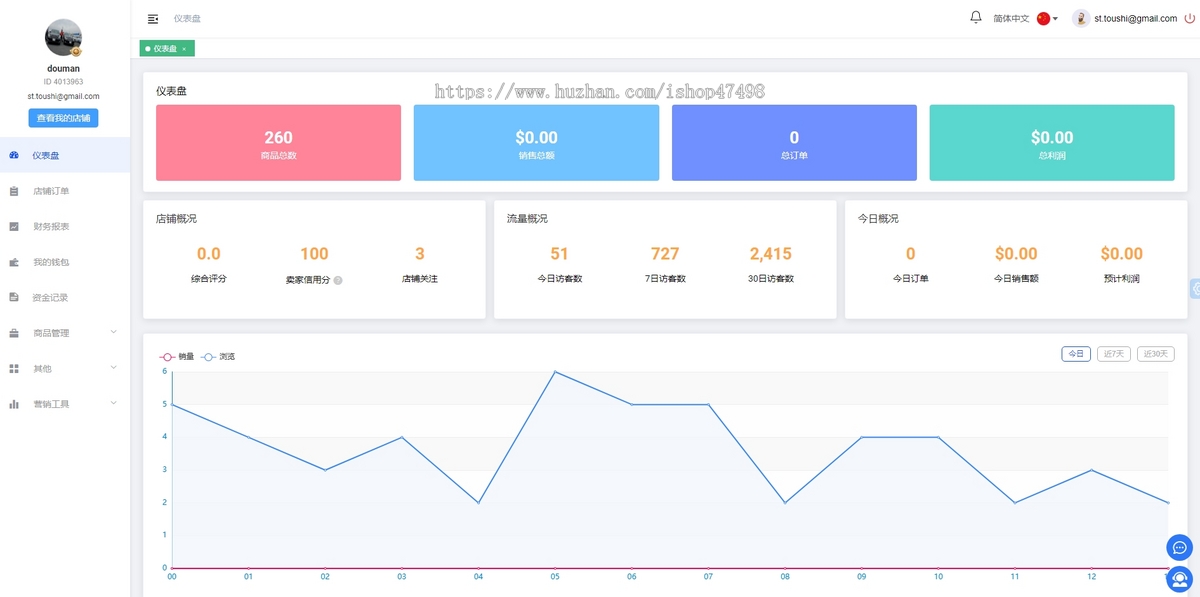1200x597 pixels.
Task: Click the 仪表盘 dashboard icon in sidebar
Action: [x=14, y=155]
